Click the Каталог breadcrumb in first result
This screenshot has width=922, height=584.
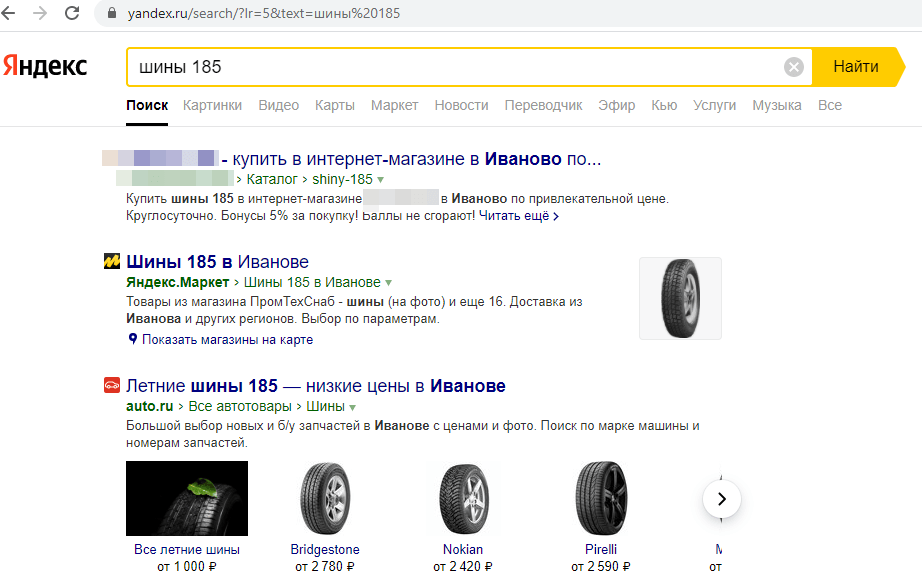click(x=272, y=179)
